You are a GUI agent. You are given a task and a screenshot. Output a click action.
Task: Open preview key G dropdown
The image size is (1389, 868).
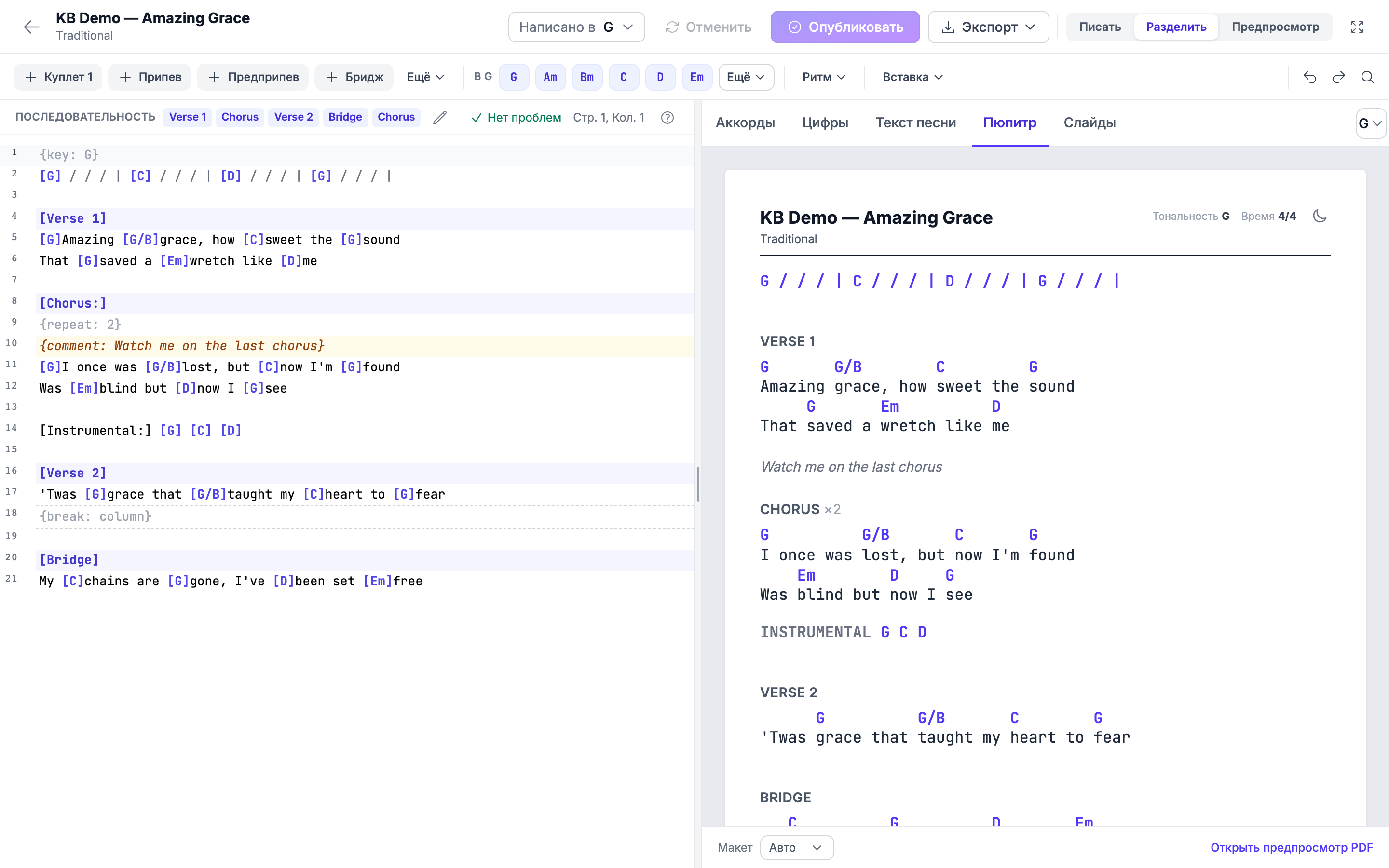1371,123
